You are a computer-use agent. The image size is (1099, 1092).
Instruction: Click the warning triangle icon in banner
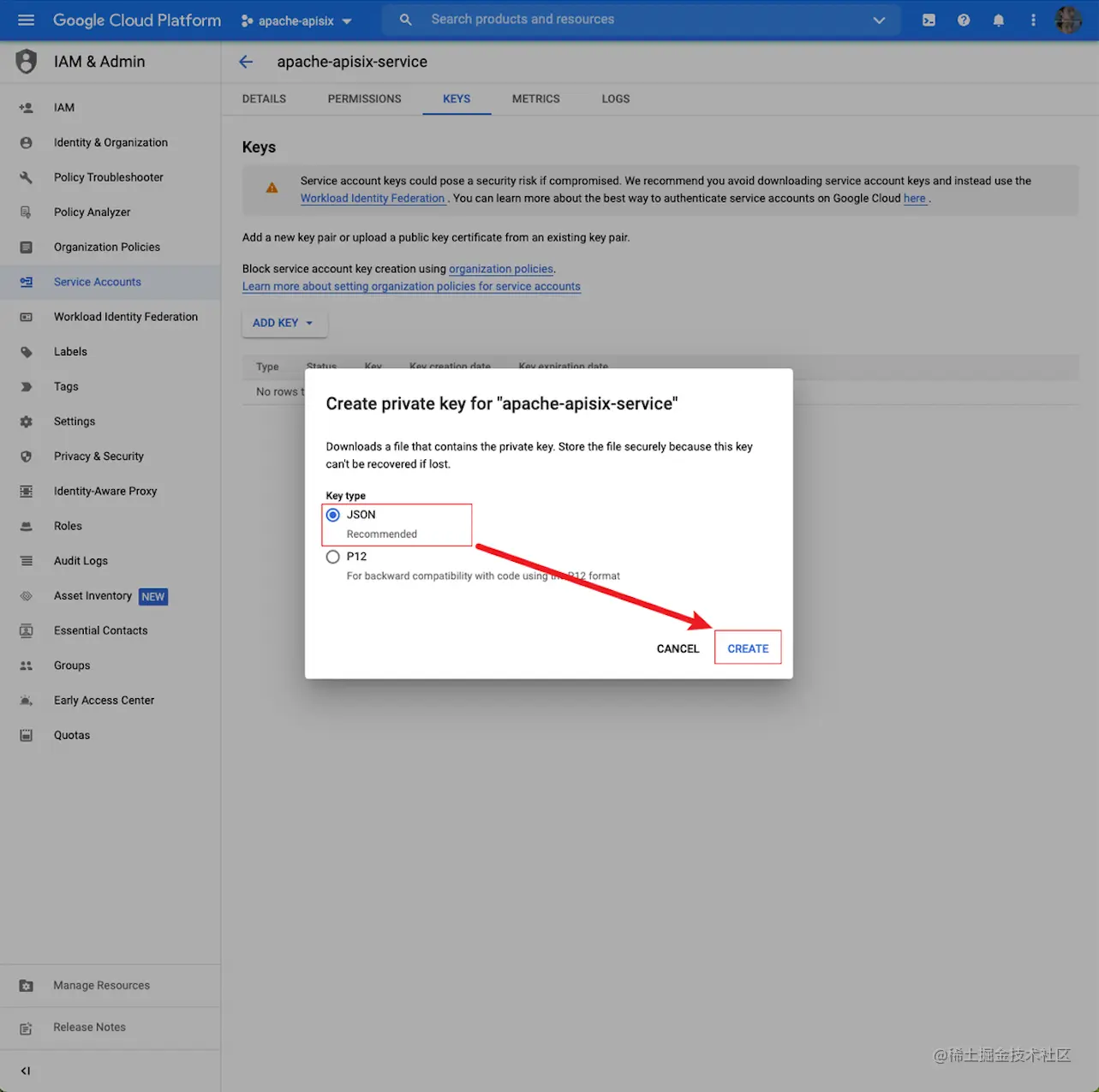(x=272, y=188)
